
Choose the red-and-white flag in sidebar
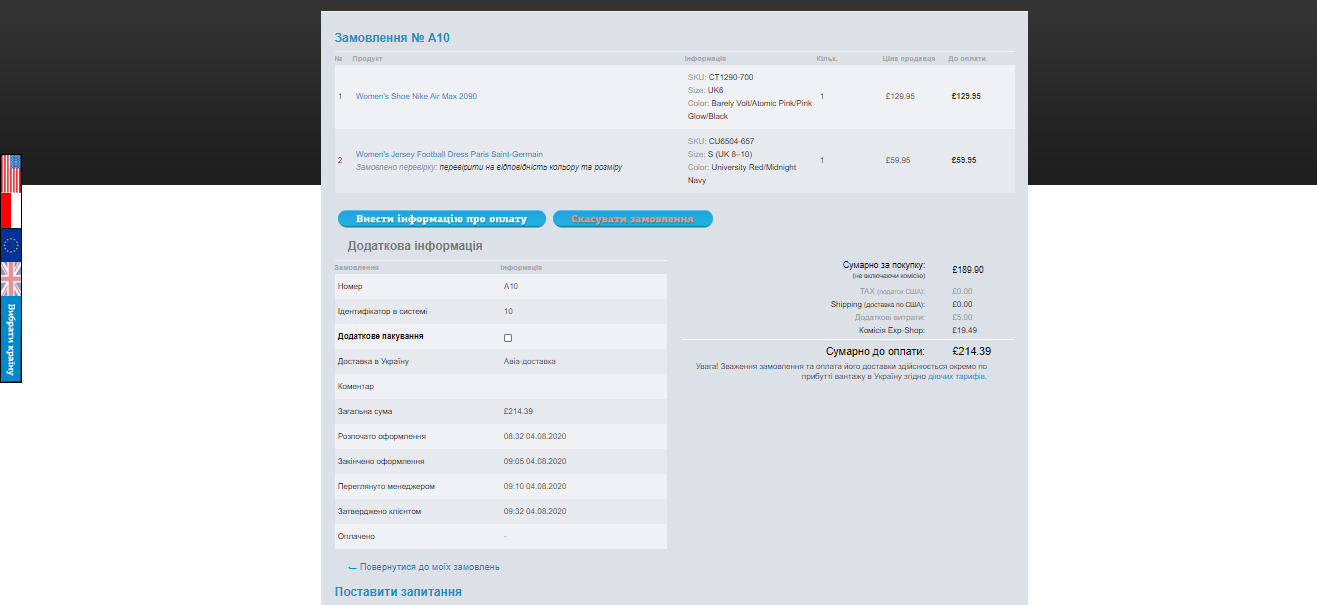pos(11,210)
